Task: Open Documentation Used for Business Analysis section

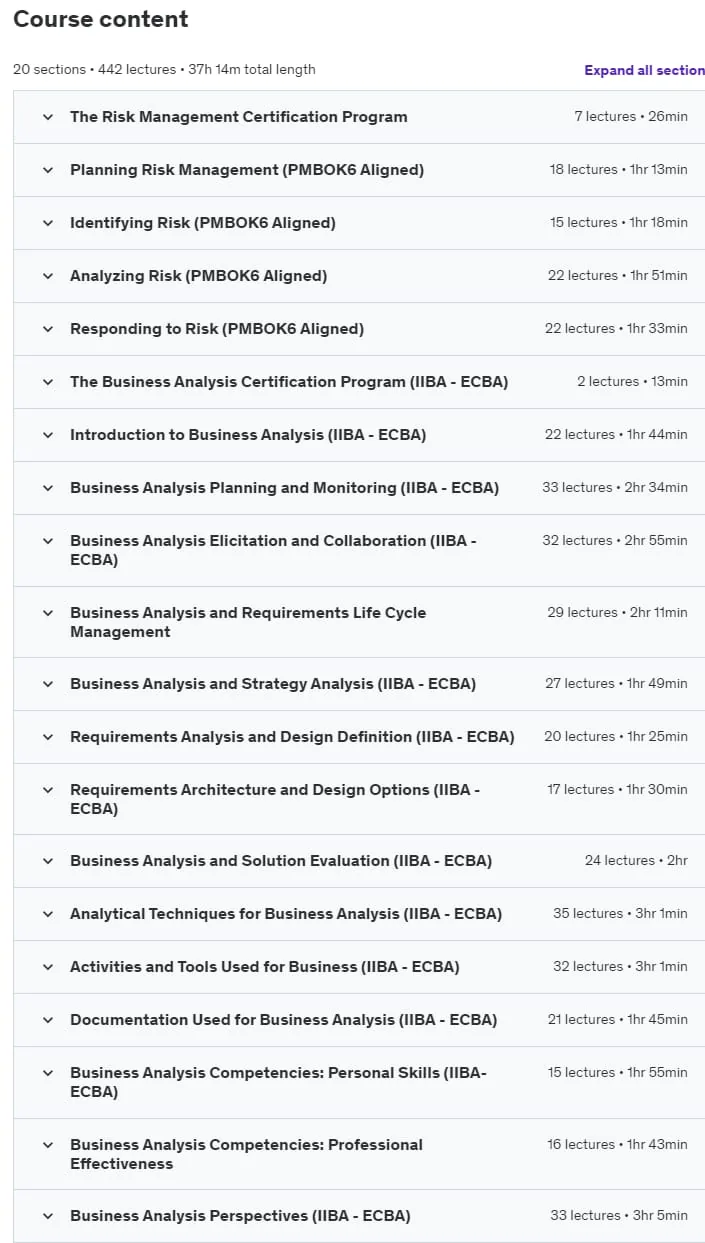Action: pyautogui.click(x=359, y=1020)
